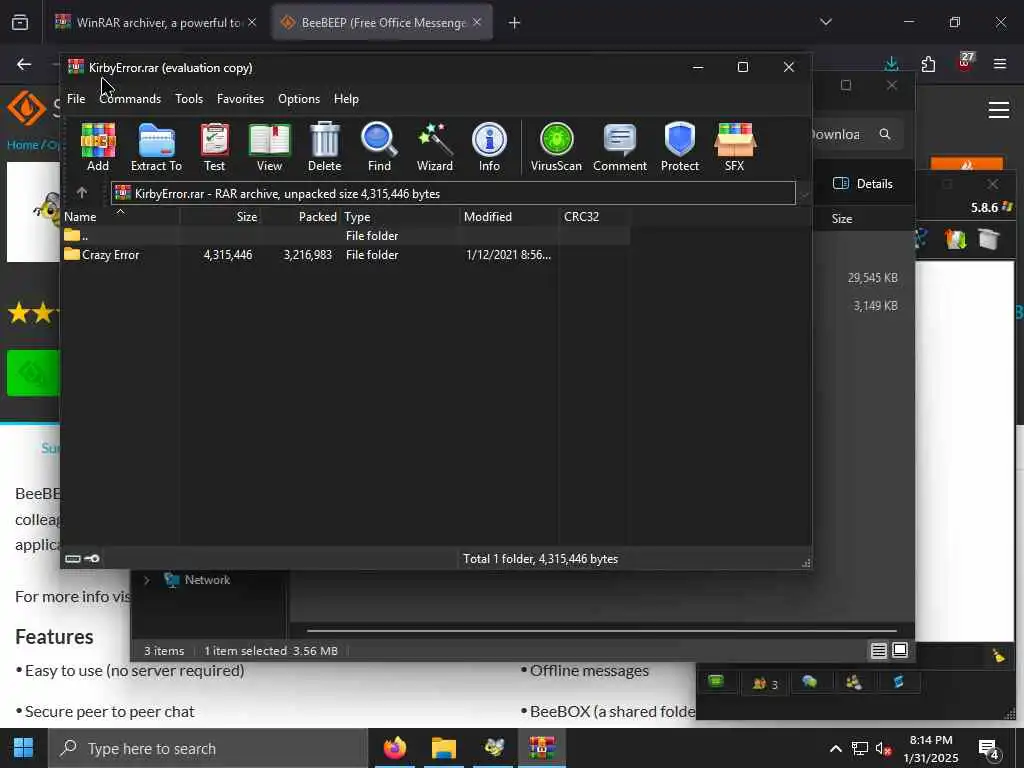Open browser downloads panel
The width and height of the screenshot is (1024, 768).
891,64
